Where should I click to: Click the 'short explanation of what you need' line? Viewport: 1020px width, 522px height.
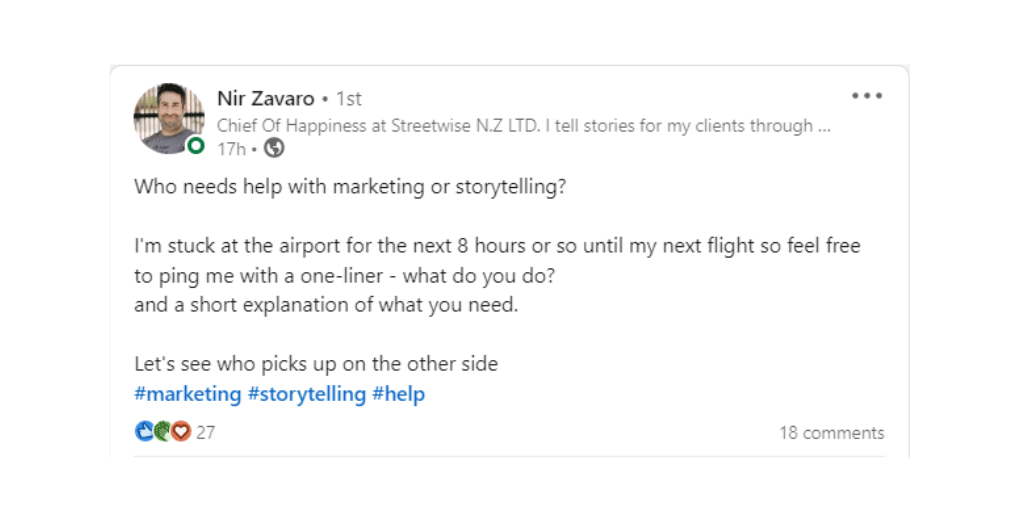326,305
